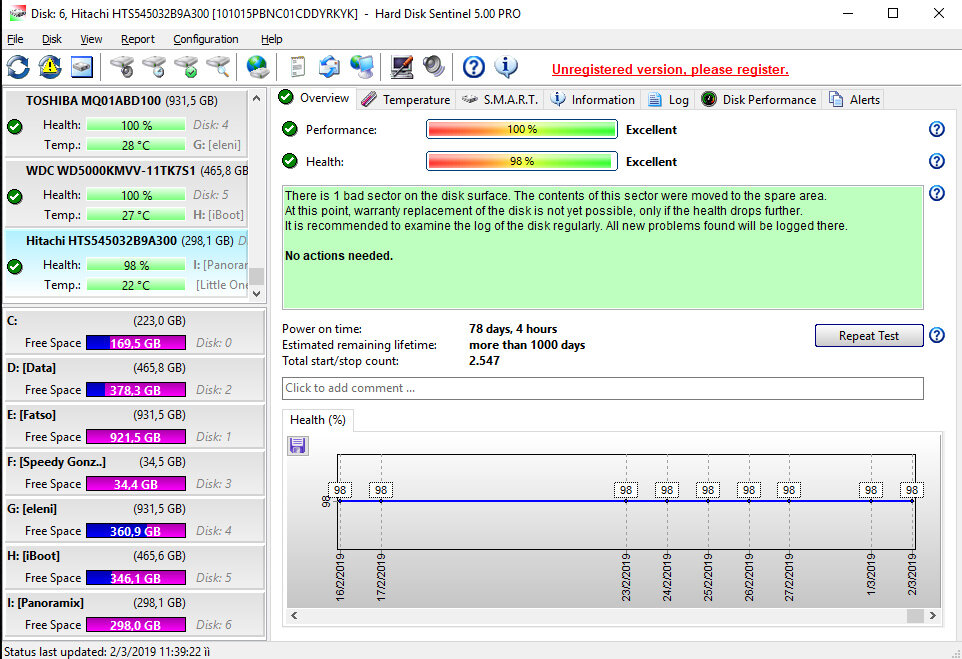The width and height of the screenshot is (962, 659).
Task: Click the save floppy icon in health graph
Action: [x=298, y=446]
